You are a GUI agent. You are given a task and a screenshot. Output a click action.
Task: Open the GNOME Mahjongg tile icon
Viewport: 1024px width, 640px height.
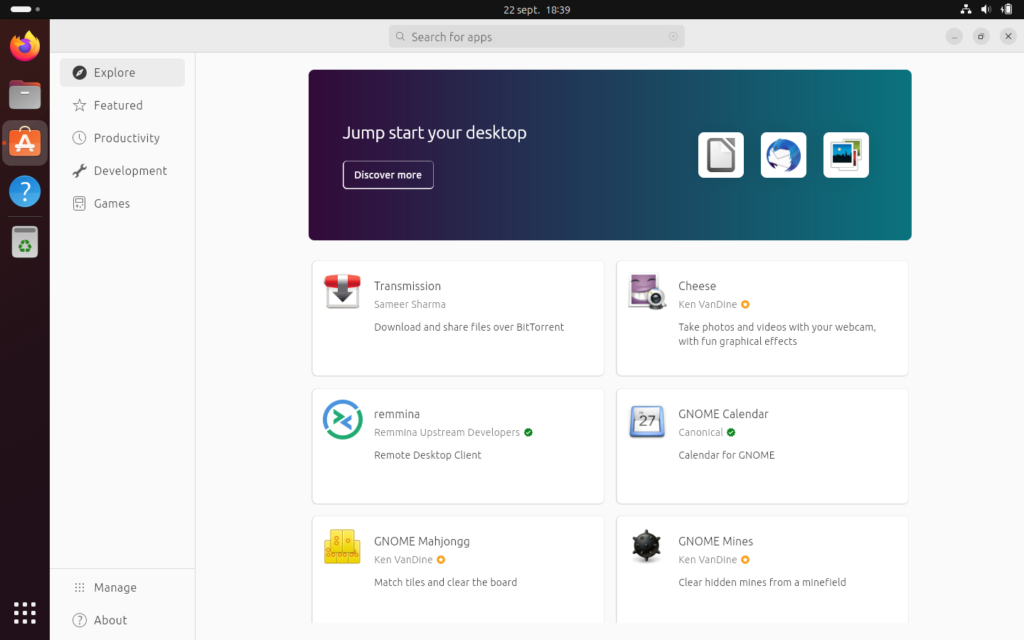click(342, 547)
